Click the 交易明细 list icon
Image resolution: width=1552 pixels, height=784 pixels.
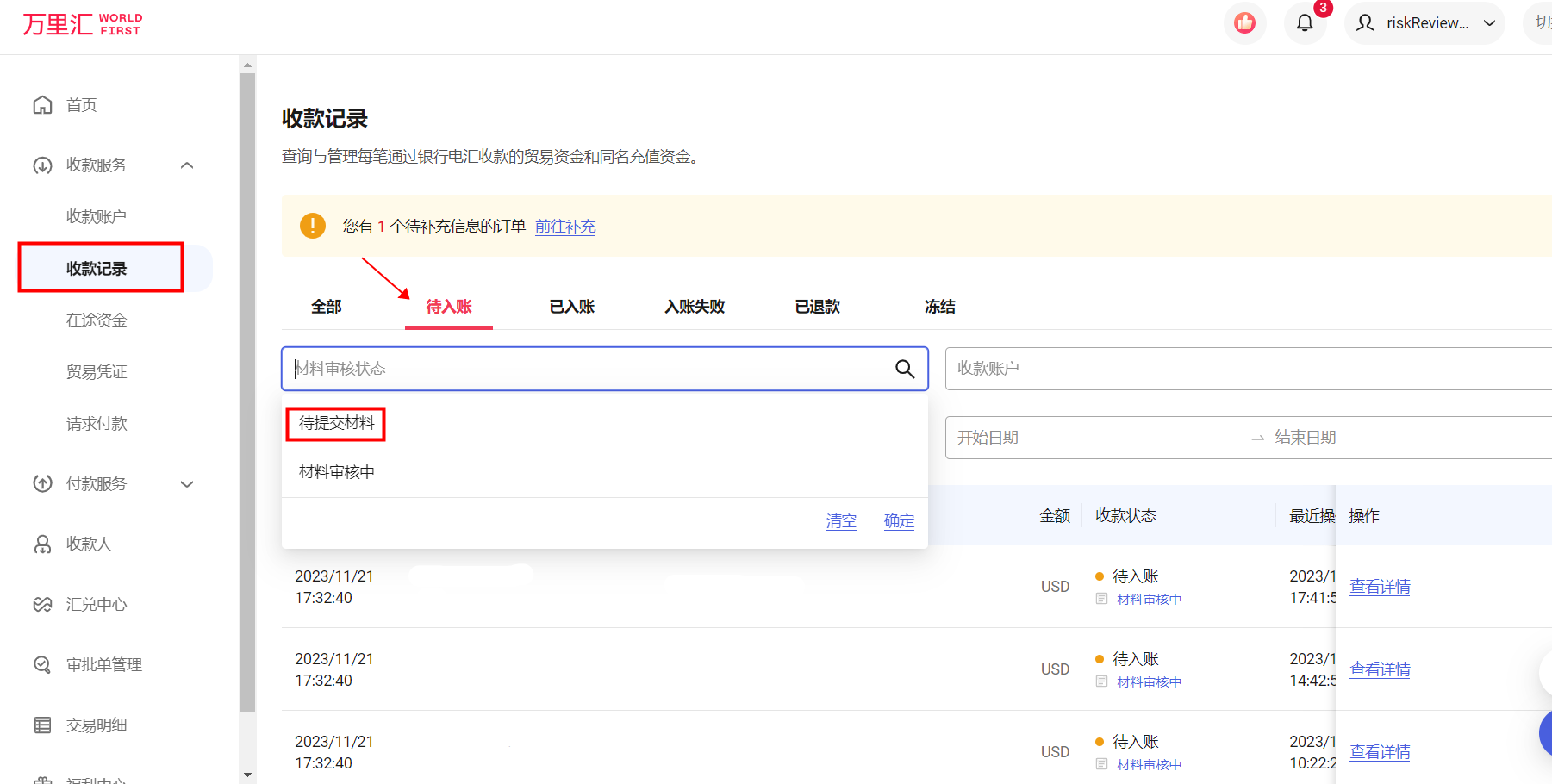pyautogui.click(x=42, y=725)
